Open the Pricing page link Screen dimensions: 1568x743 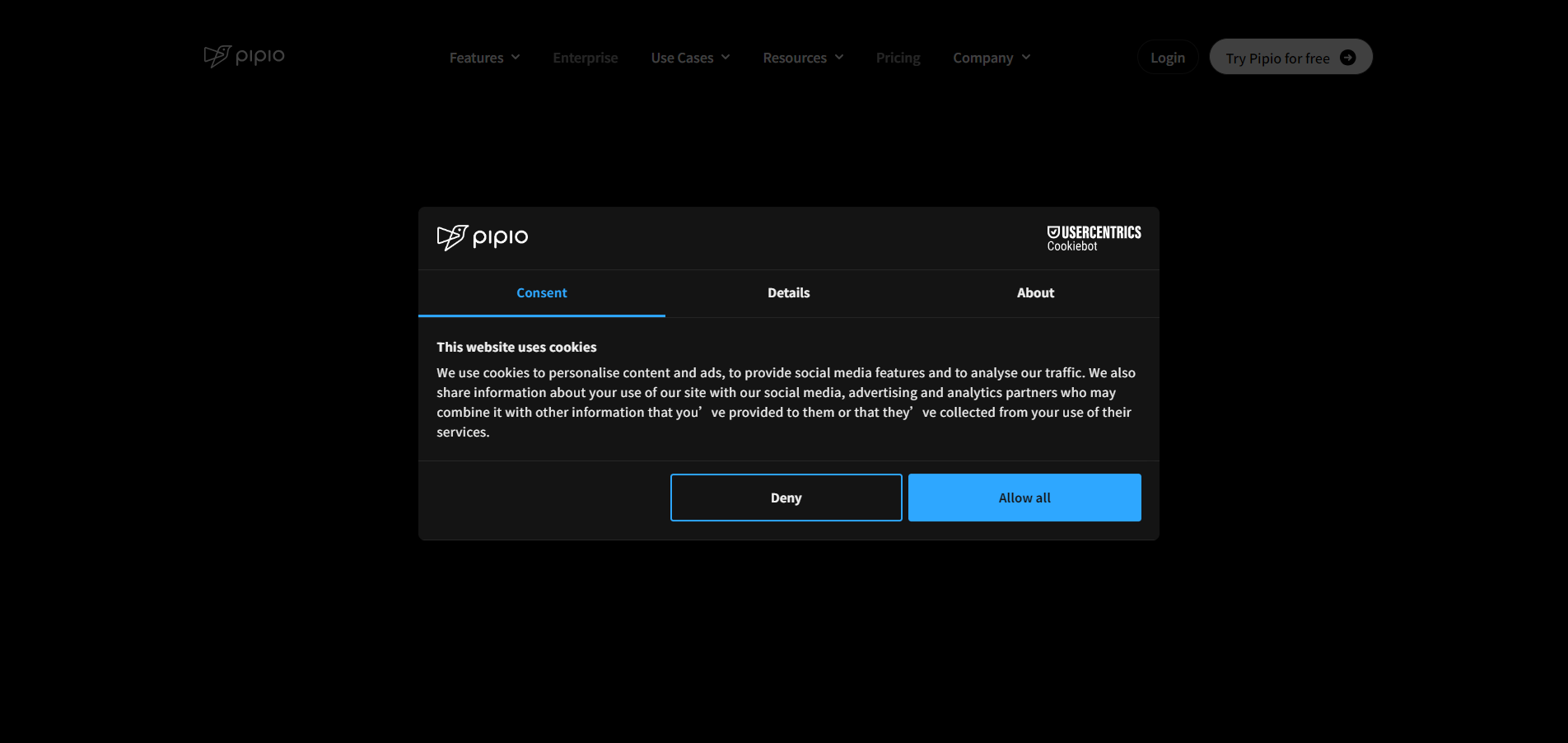tap(898, 58)
